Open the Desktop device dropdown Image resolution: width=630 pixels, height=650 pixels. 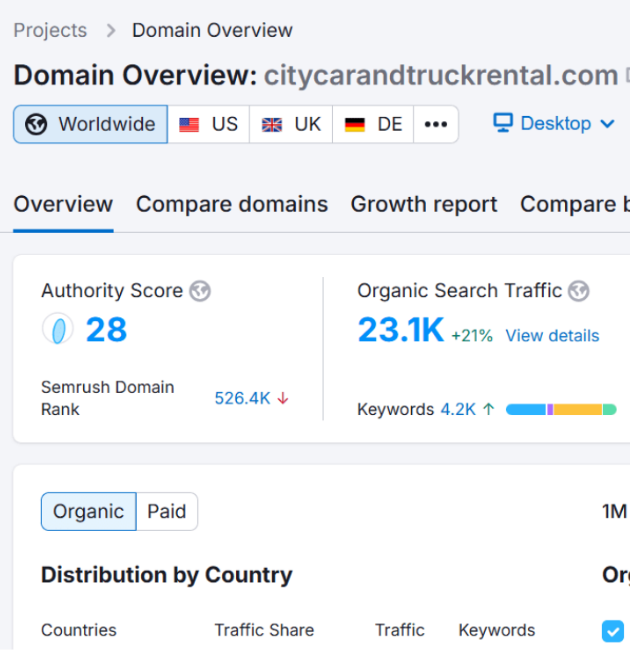click(554, 124)
